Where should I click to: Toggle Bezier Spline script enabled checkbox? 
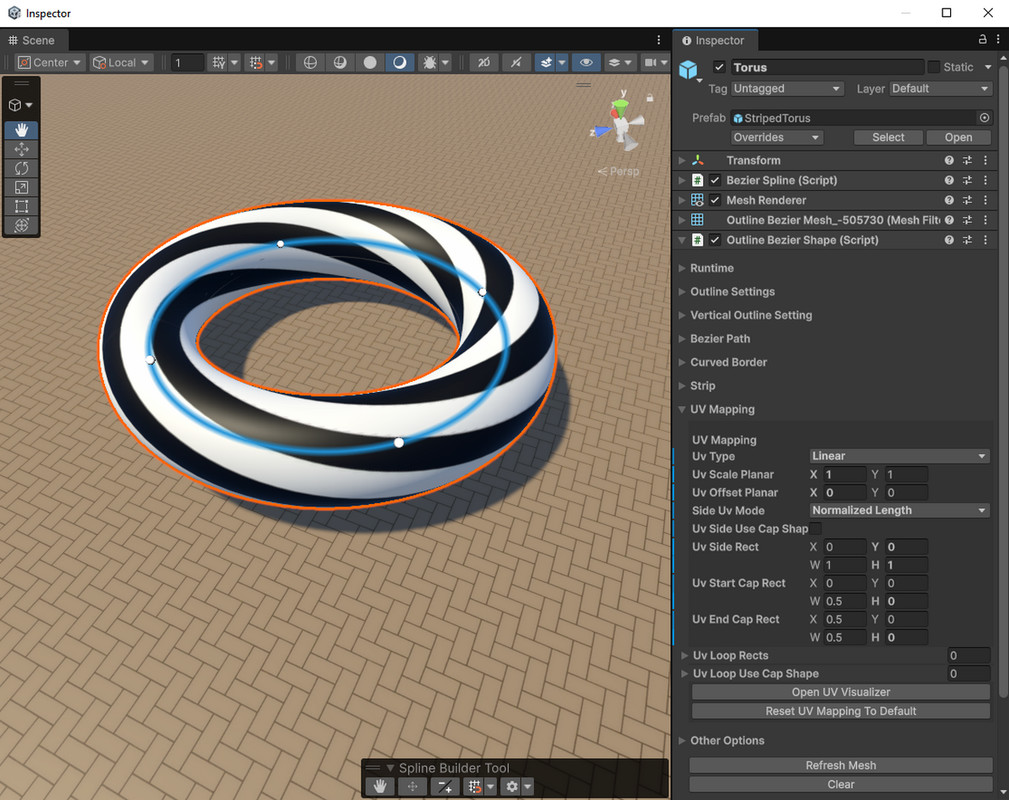[715, 180]
